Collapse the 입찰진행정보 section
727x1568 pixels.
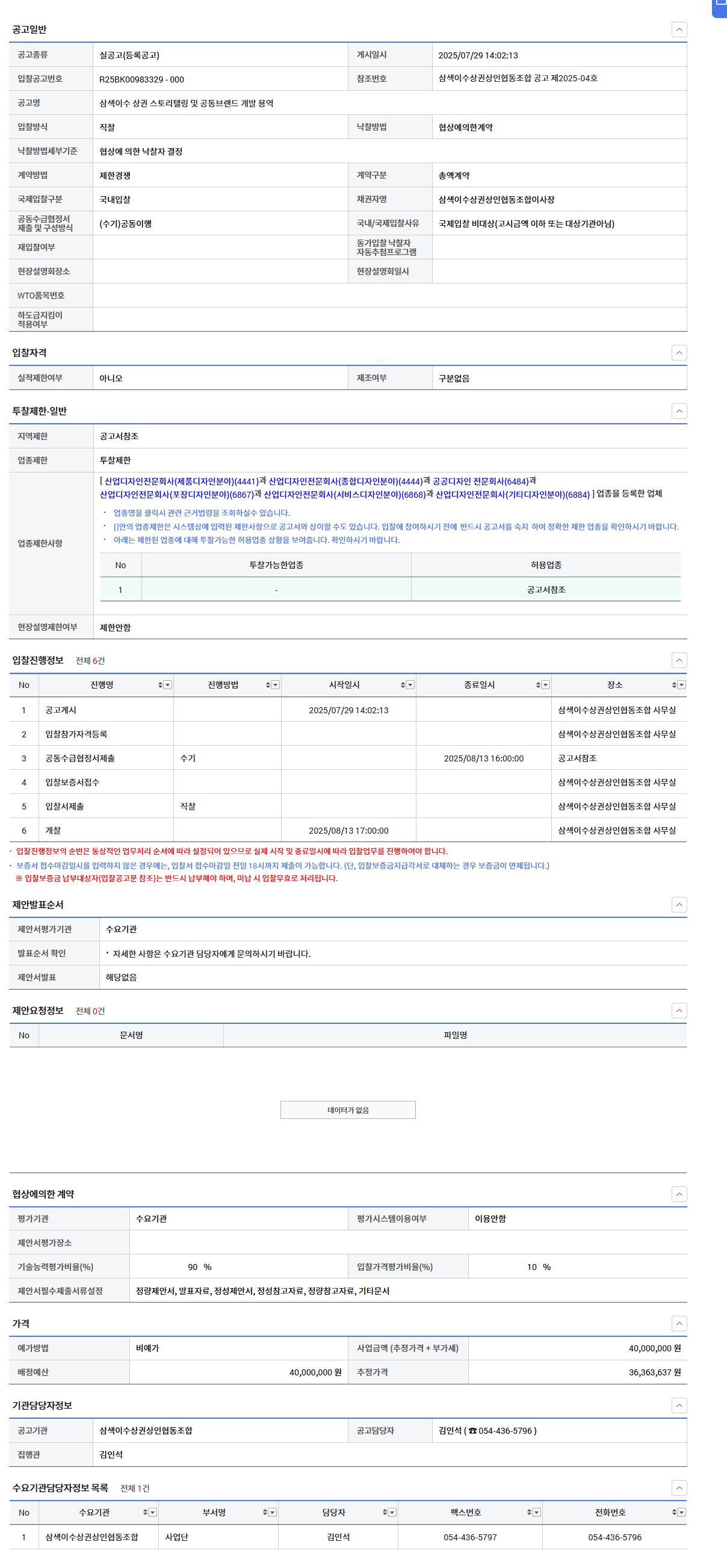coord(679,660)
